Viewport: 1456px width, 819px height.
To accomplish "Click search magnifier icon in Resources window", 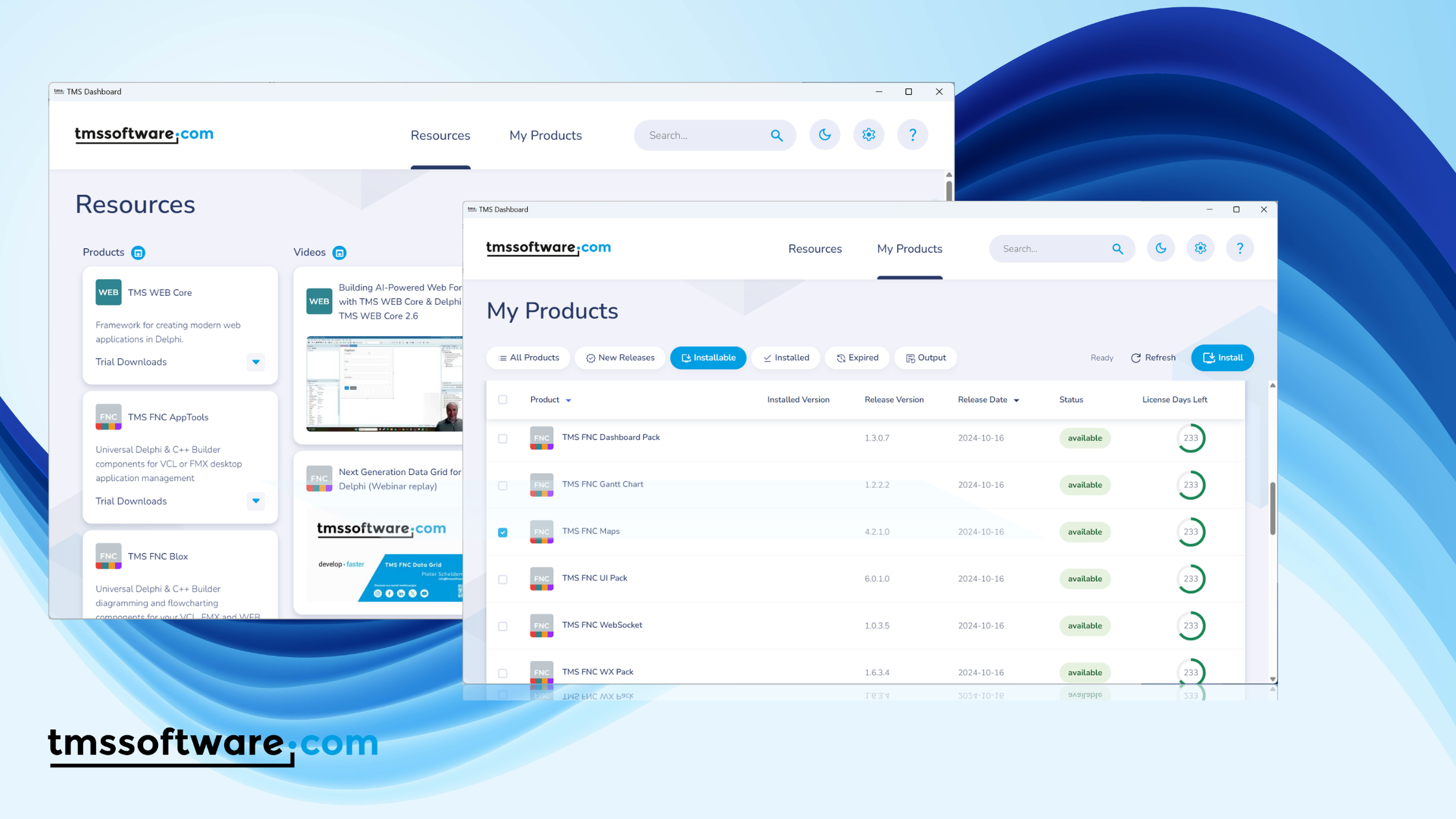I will pos(777,135).
